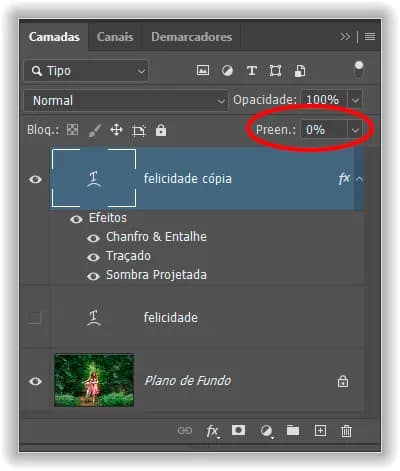Switch to the Canais tab
The height and width of the screenshot is (471, 400).
point(115,37)
